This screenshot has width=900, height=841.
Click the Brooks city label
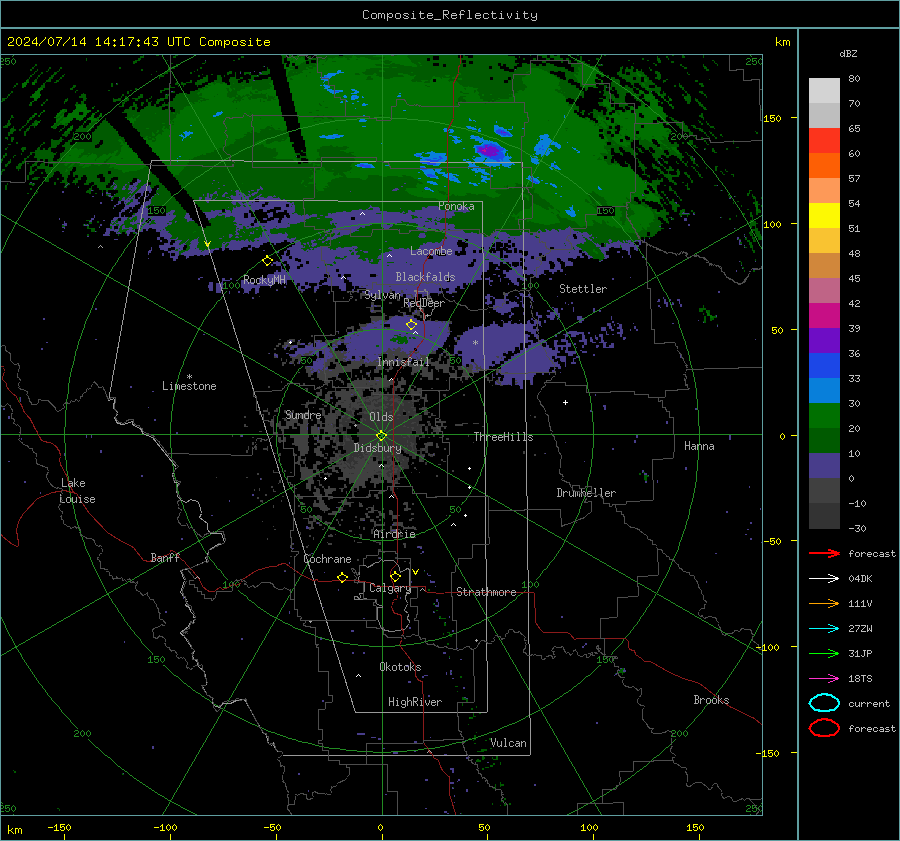click(711, 700)
